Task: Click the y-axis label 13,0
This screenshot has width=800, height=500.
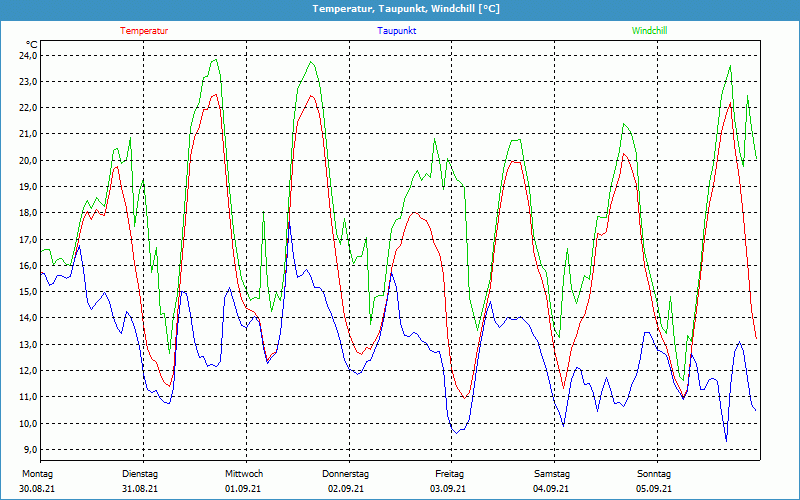Action: [28, 344]
